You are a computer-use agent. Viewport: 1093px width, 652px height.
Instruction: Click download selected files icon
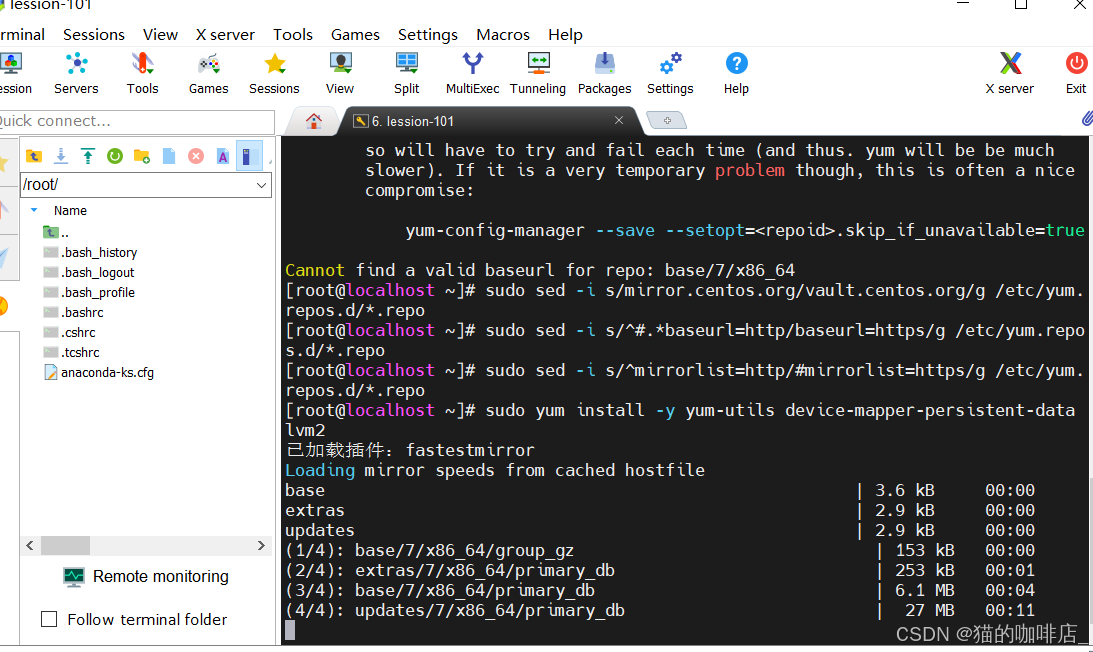(x=61, y=156)
